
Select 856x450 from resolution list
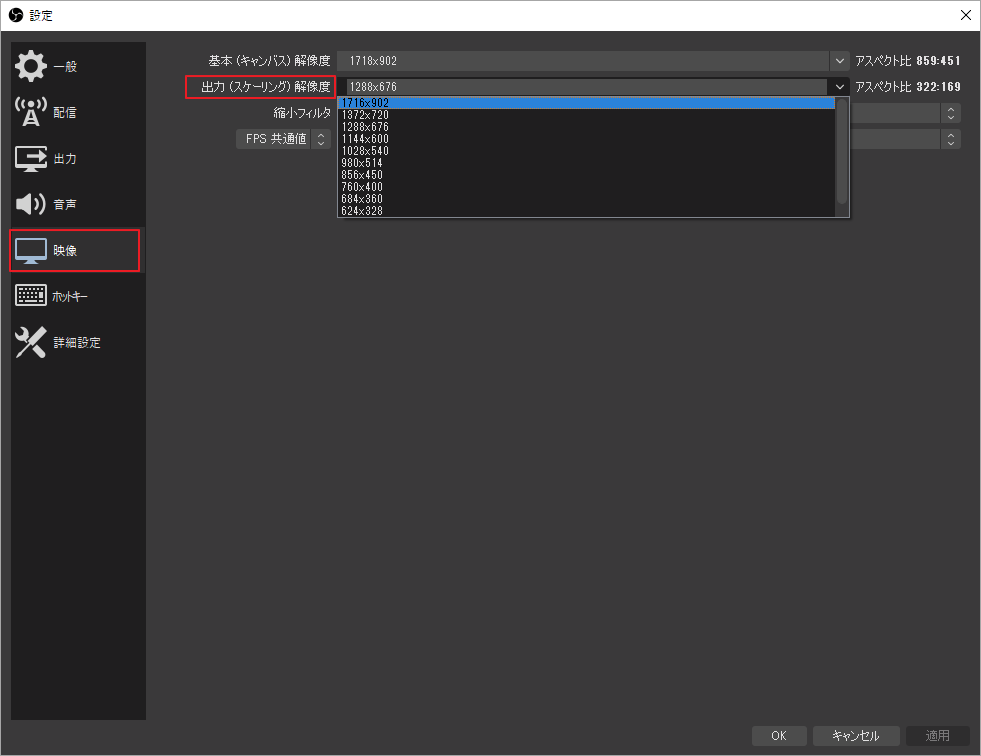tap(586, 175)
